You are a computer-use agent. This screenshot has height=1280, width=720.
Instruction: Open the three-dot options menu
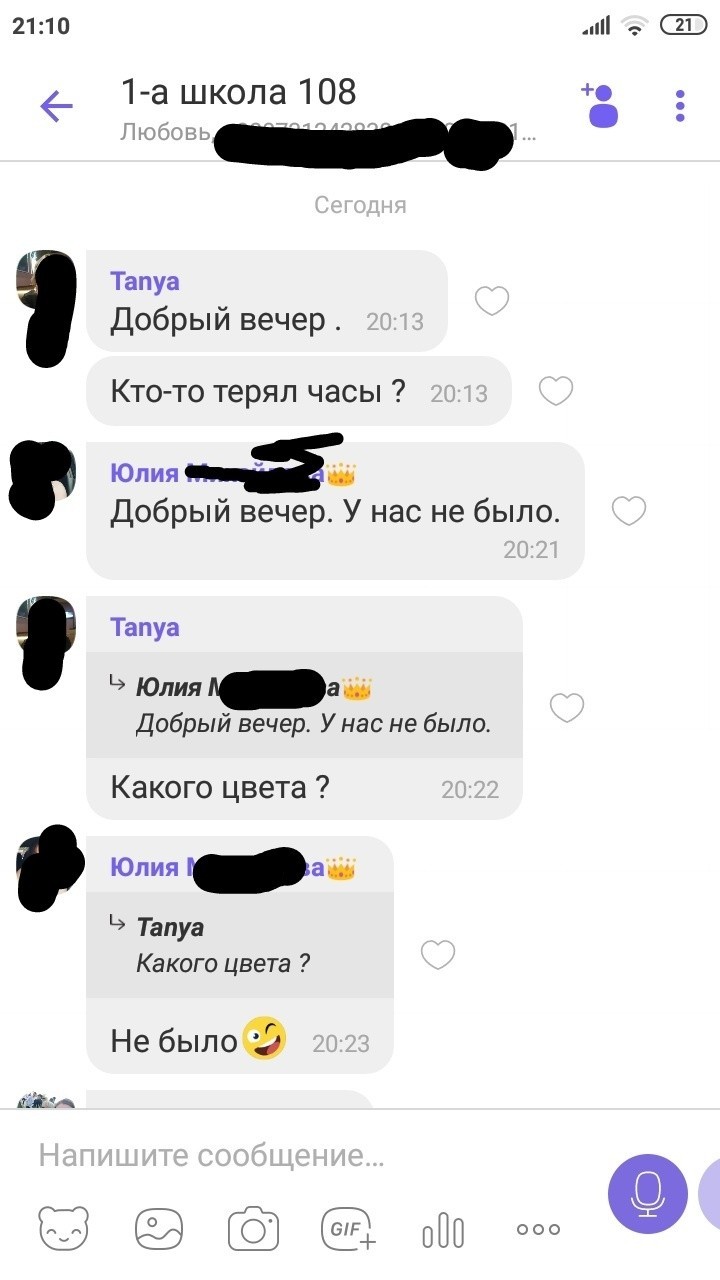pyautogui.click(x=680, y=106)
